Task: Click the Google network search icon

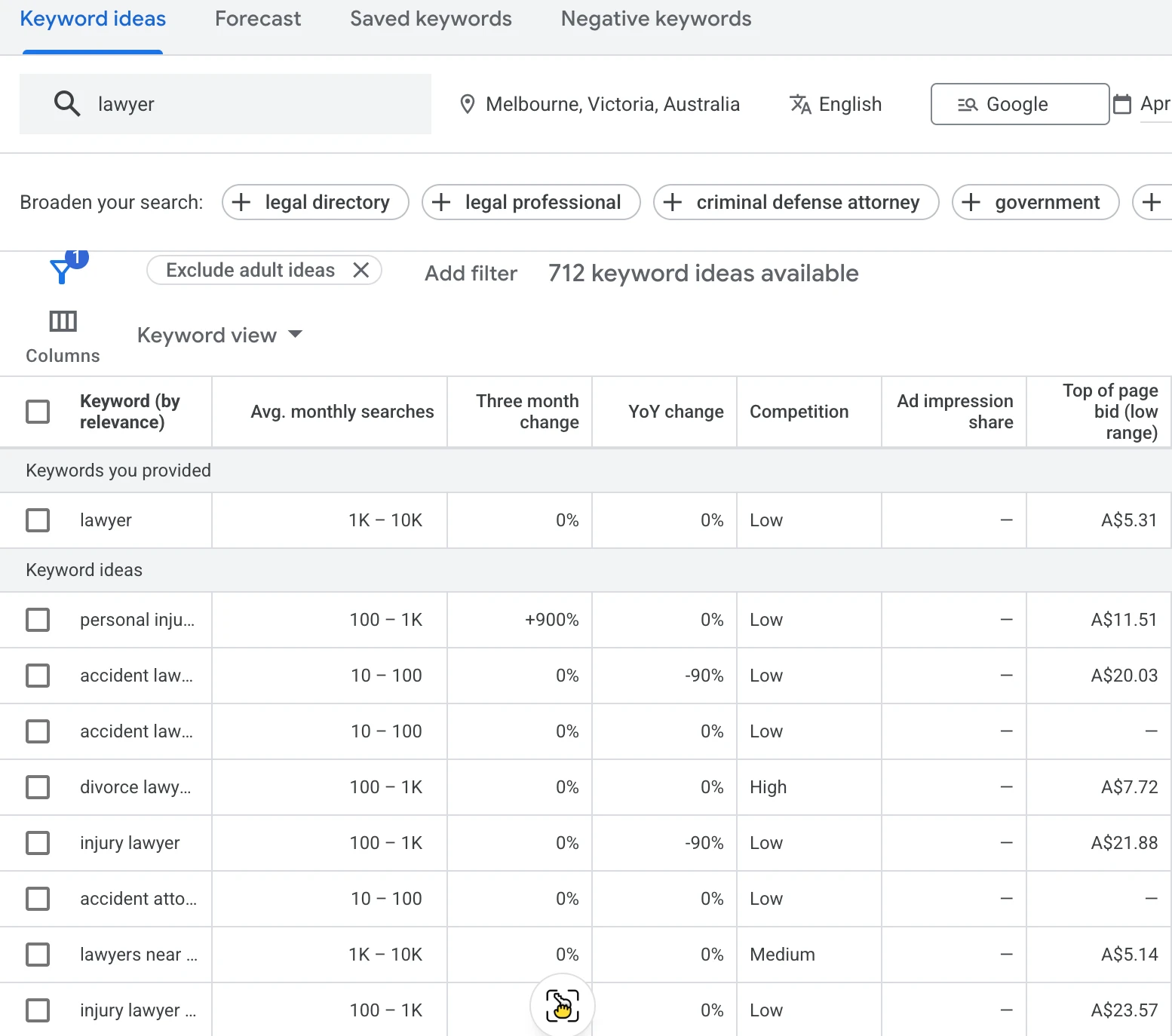Action: [968, 104]
